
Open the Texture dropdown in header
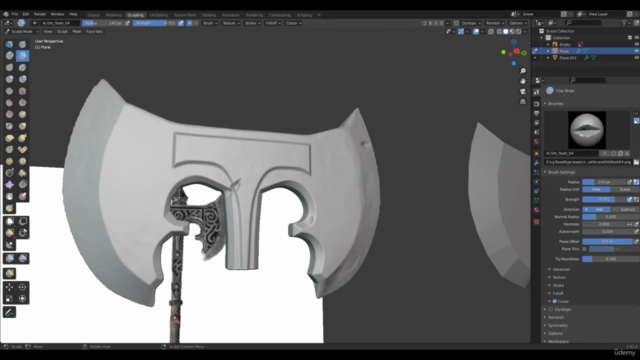(231, 23)
